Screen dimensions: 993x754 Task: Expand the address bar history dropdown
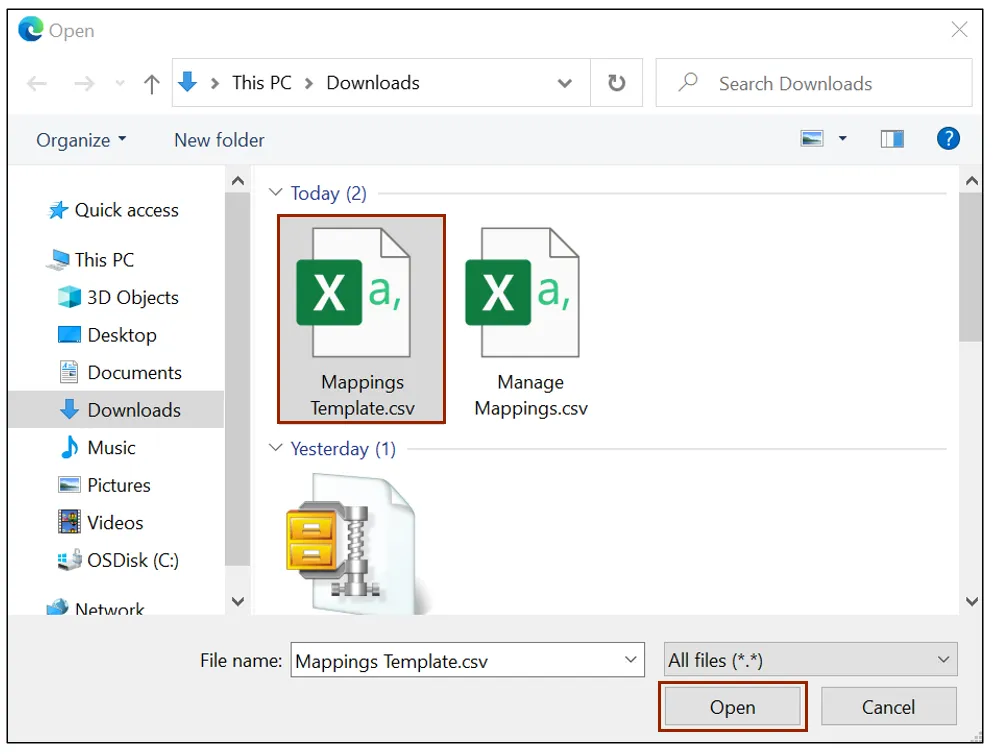tap(565, 83)
